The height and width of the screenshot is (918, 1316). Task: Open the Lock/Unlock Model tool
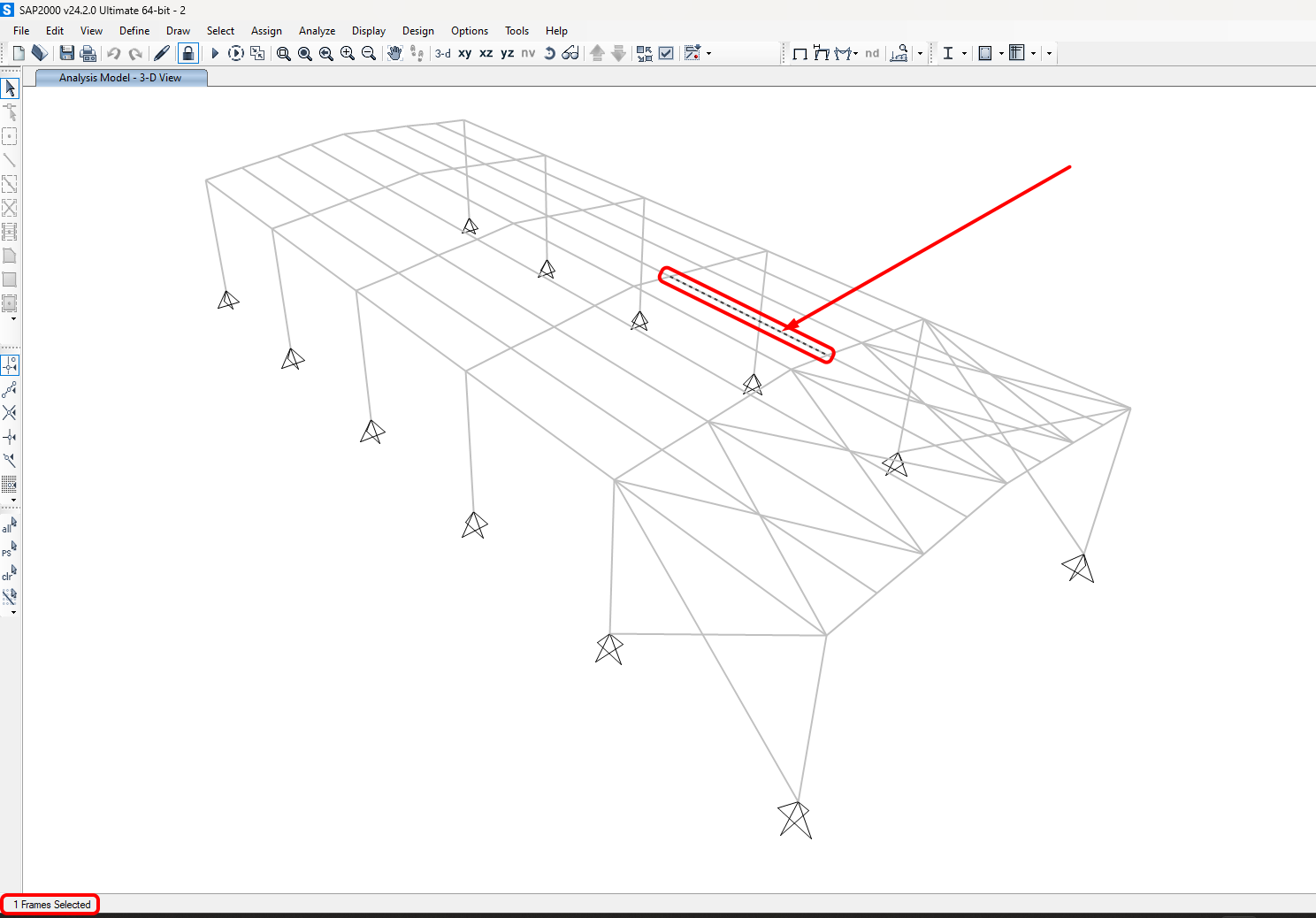tap(188, 52)
